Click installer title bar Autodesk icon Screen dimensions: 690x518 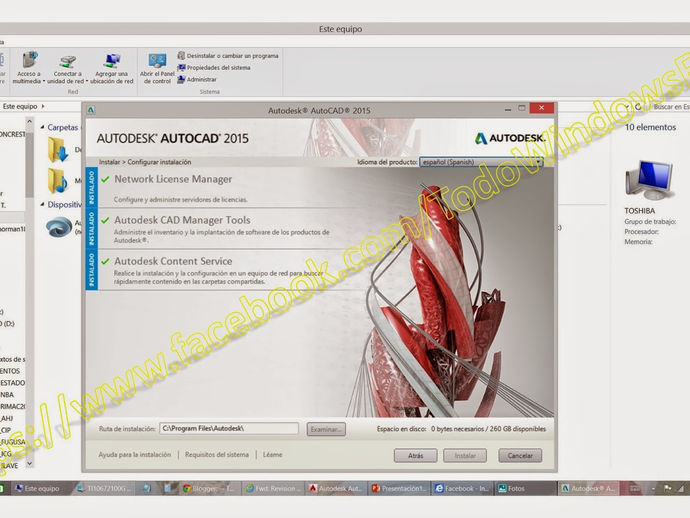click(x=91, y=110)
